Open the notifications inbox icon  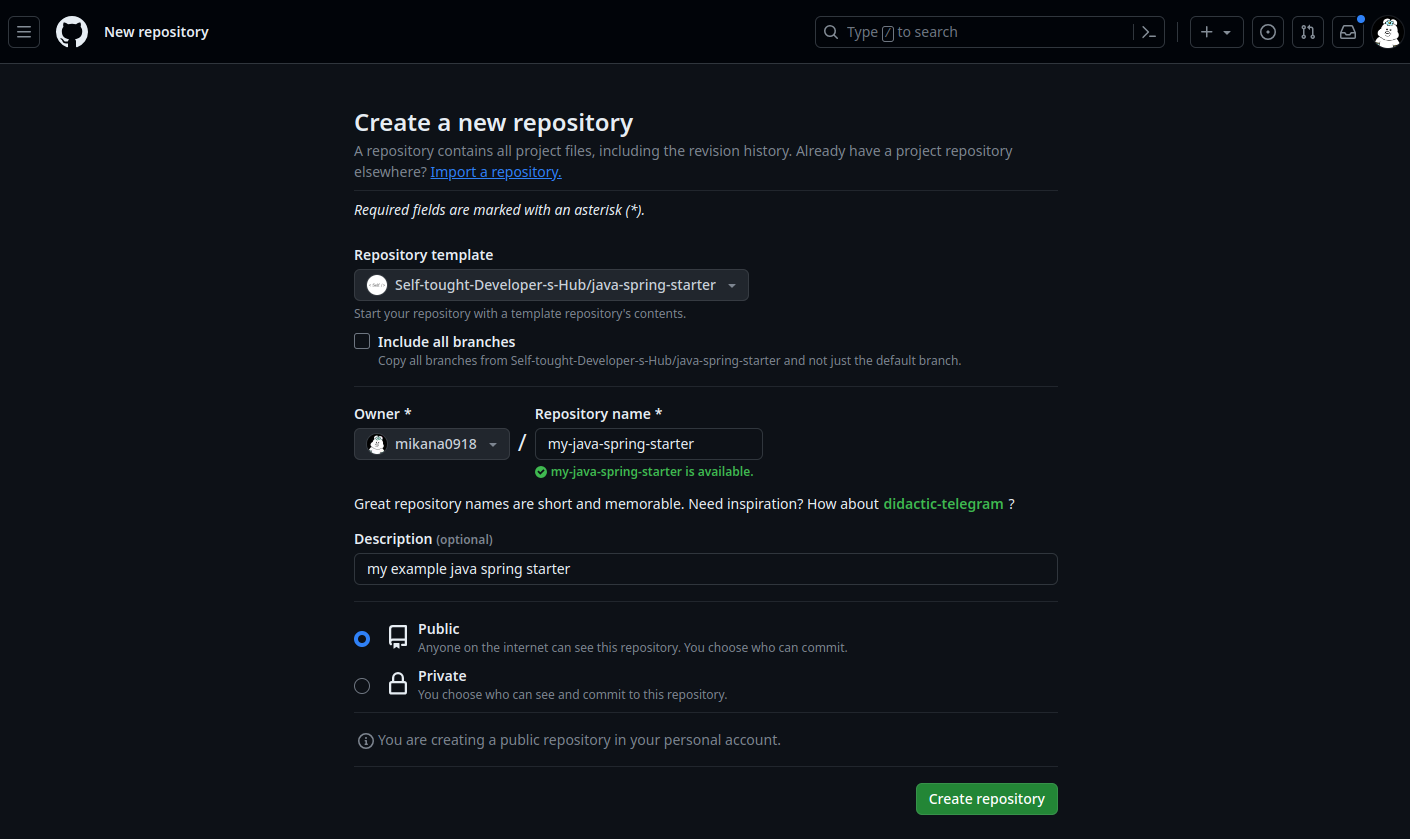[1348, 32]
